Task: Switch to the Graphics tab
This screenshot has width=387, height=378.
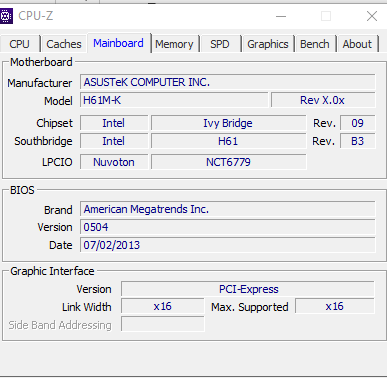Action: [x=268, y=44]
